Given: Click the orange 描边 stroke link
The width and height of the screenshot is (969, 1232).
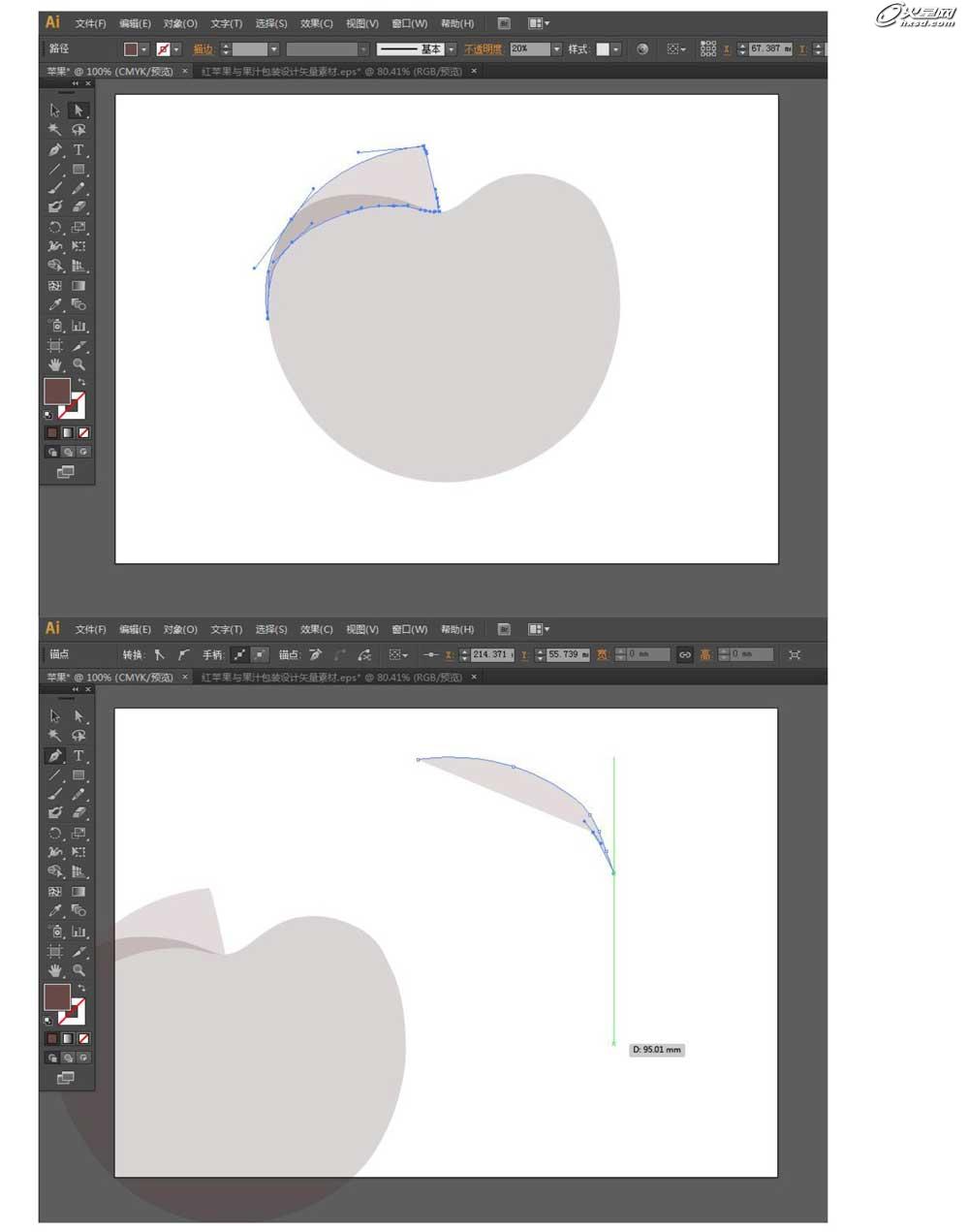Looking at the screenshot, I should point(203,49).
